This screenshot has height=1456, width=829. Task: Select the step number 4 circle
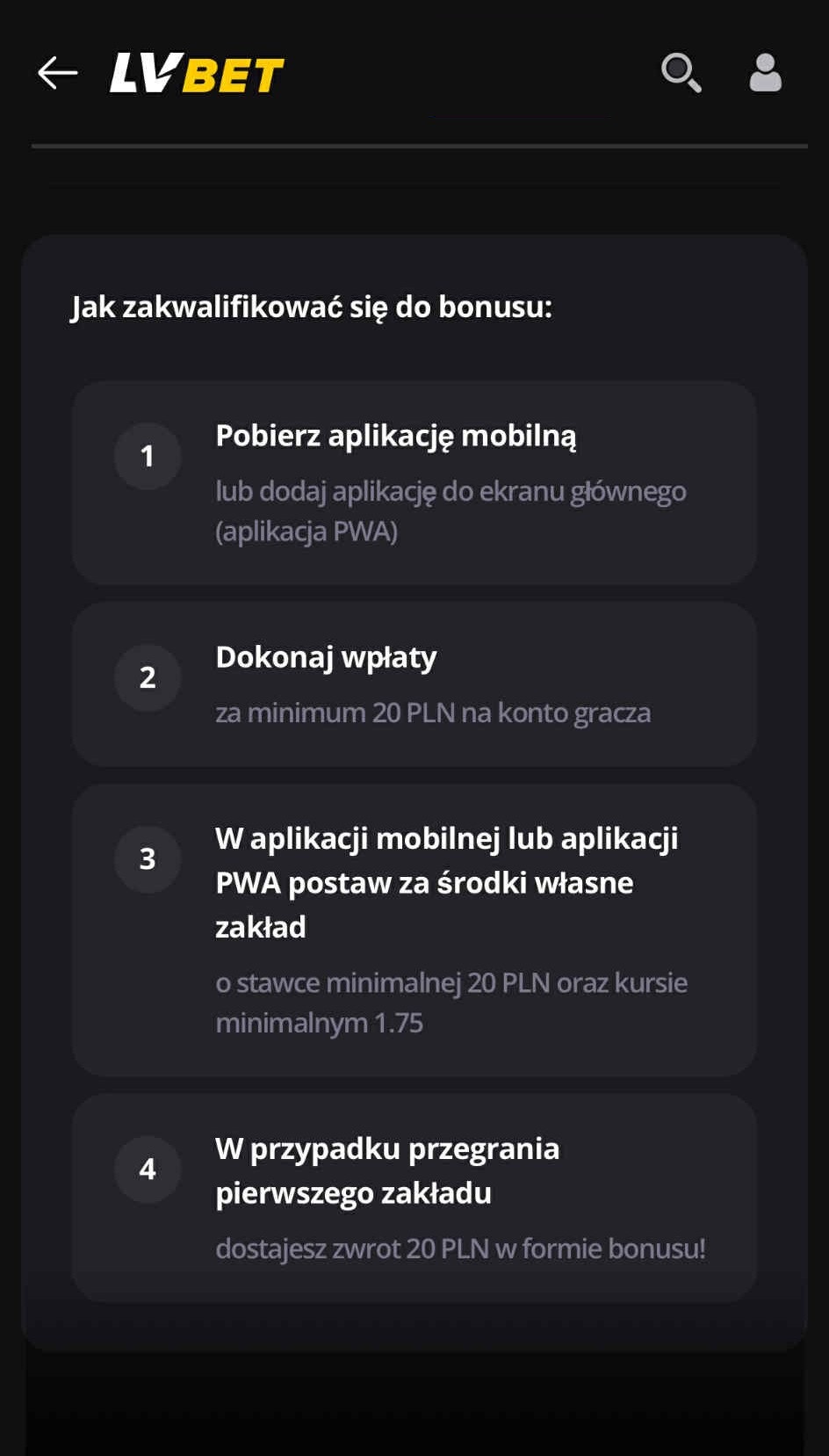(x=148, y=1169)
